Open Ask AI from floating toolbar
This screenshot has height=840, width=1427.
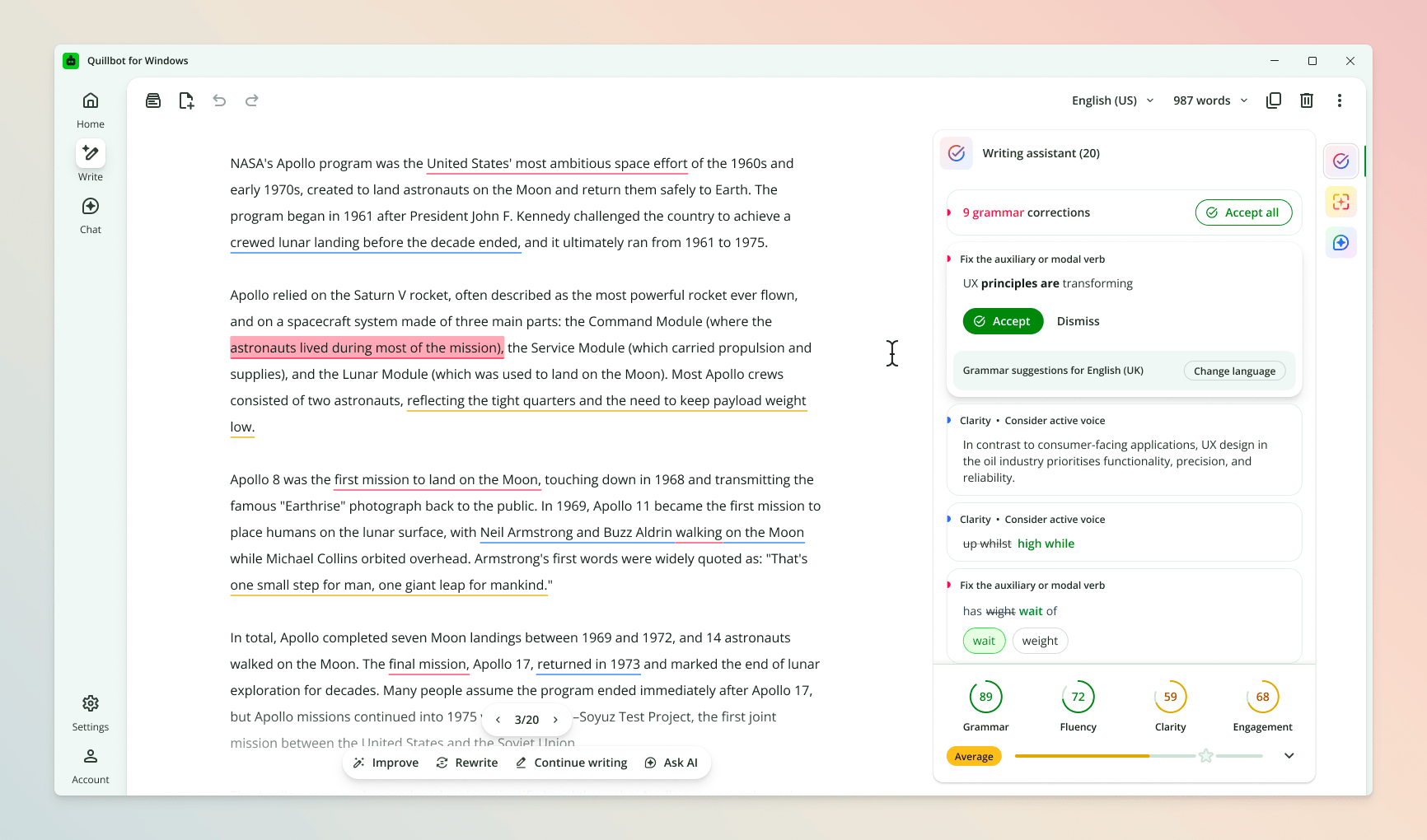pos(671,763)
